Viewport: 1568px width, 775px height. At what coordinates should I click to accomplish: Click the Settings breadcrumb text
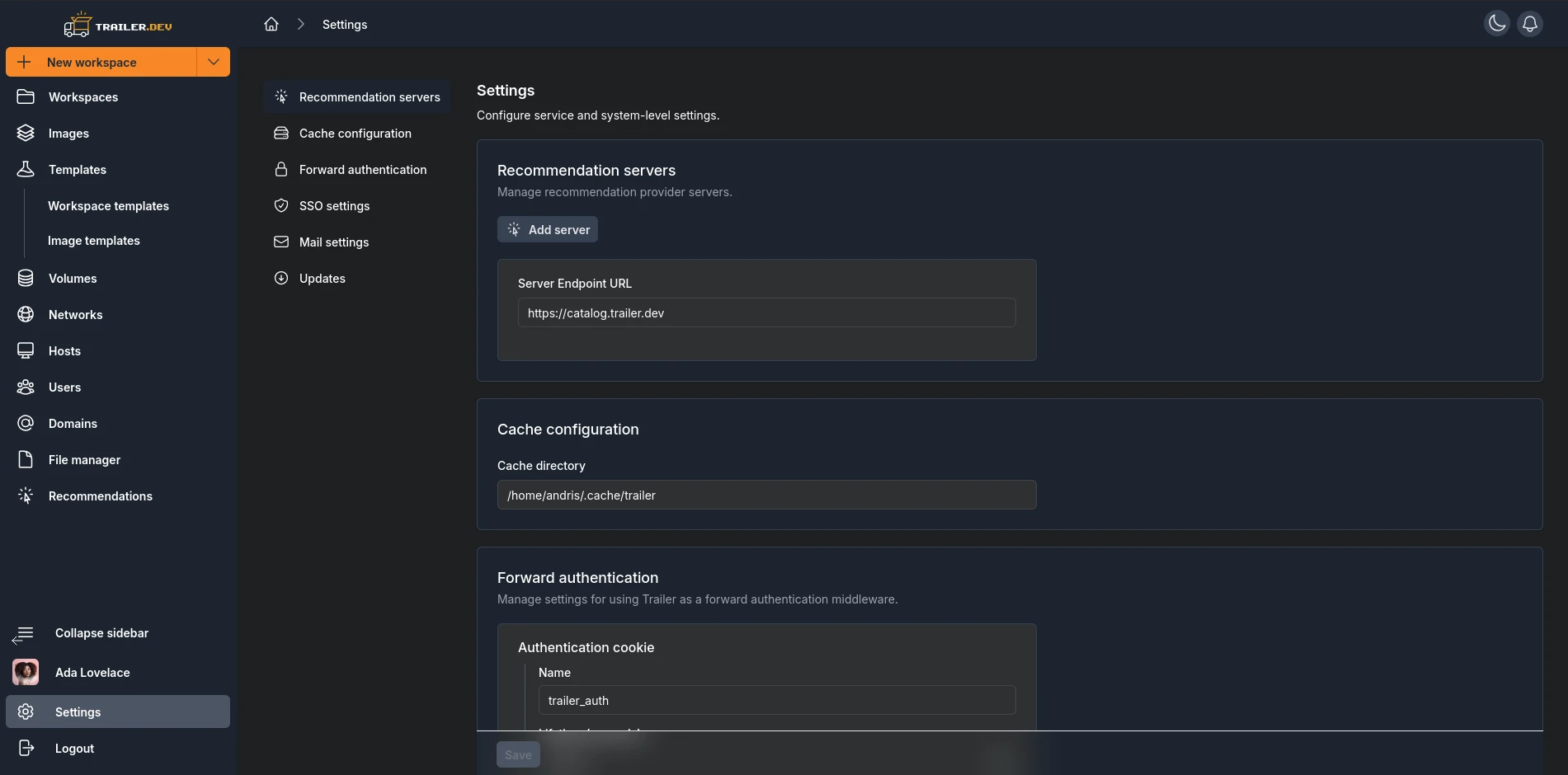[x=345, y=24]
